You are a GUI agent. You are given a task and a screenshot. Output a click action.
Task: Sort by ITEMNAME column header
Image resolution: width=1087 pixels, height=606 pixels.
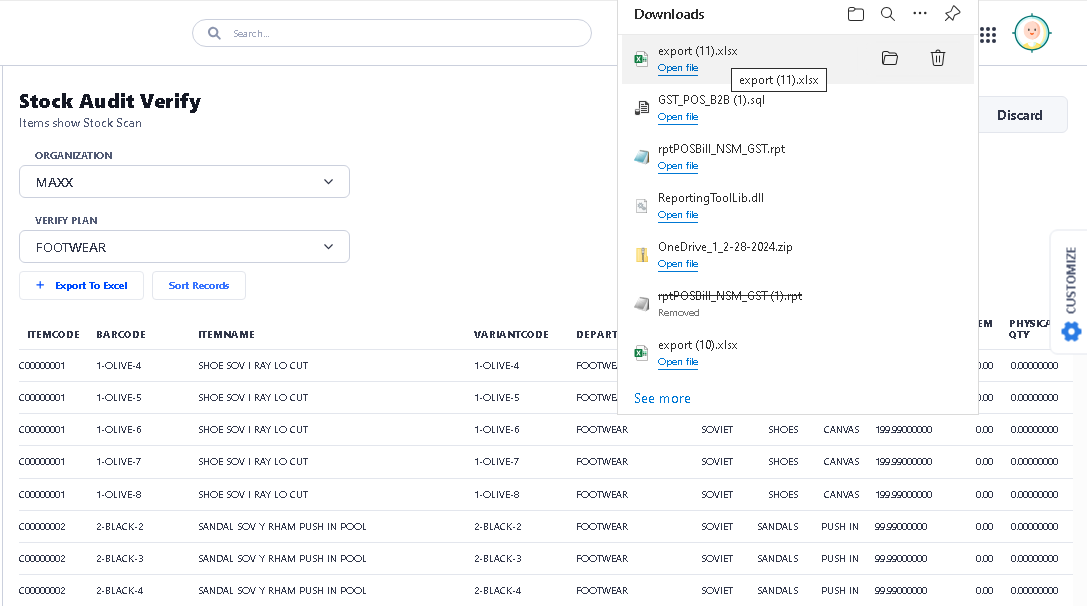[227, 335]
